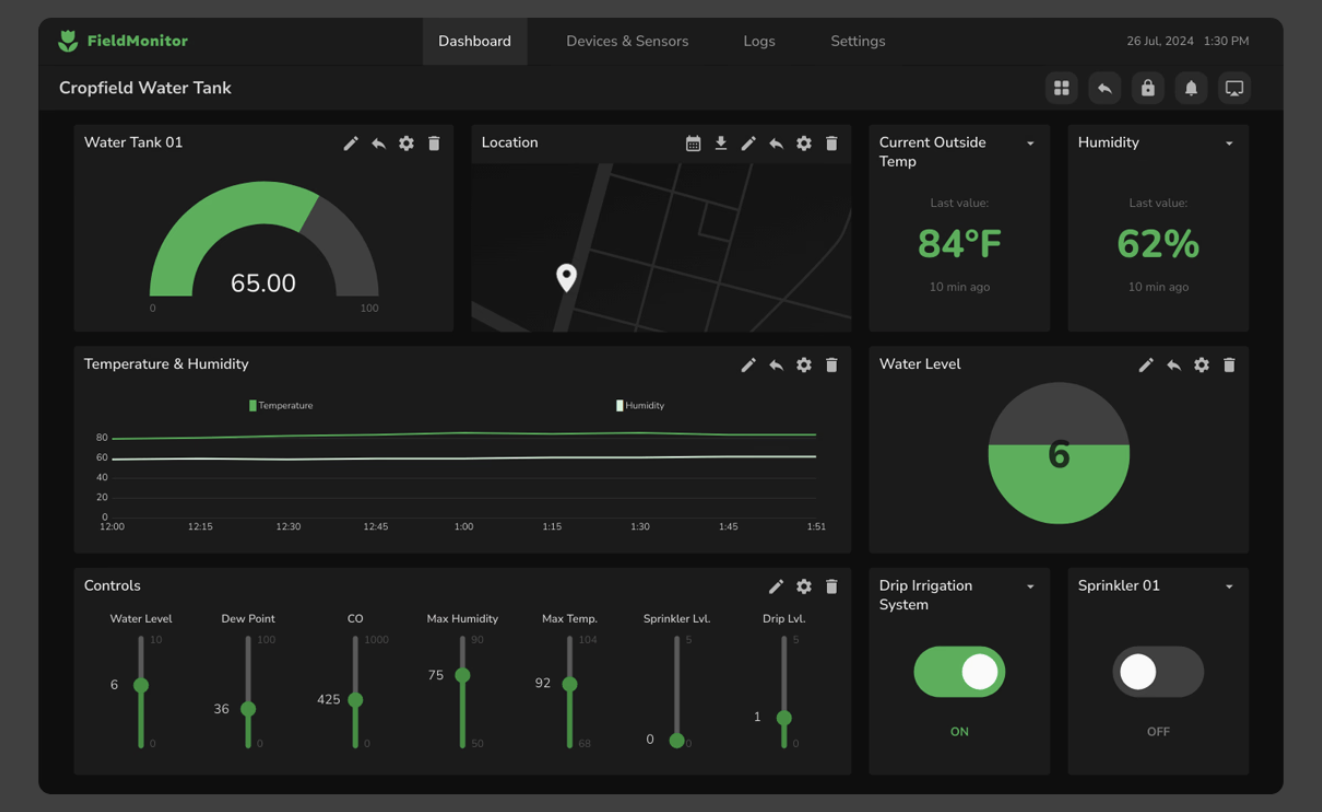Click reply arrow on Water Tank 01
The image size is (1322, 812).
pos(379,143)
